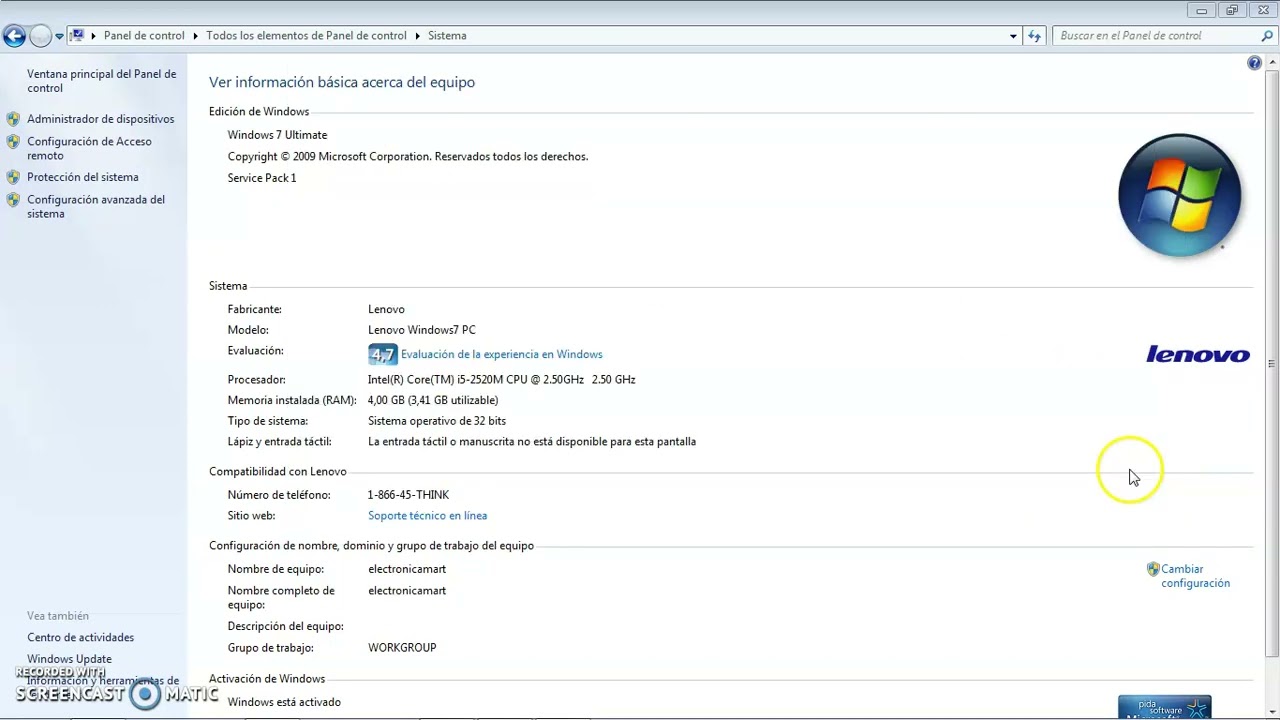The height and width of the screenshot is (720, 1280).
Task: Open Help with the question mark icon
Action: [x=1254, y=63]
